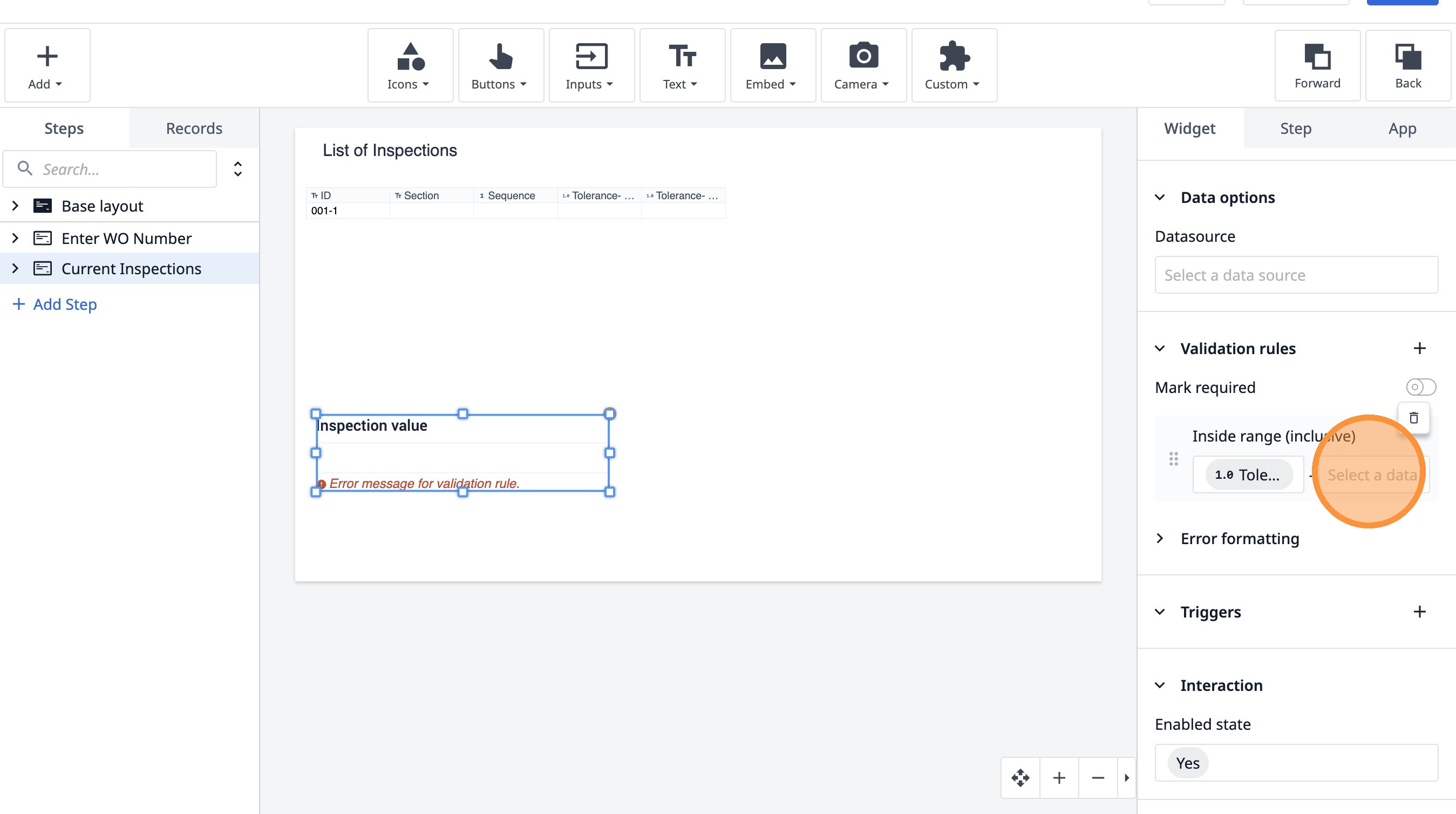Screen dimensions: 1456x814
Task: Click the Back layering button
Action: coord(1407,65)
